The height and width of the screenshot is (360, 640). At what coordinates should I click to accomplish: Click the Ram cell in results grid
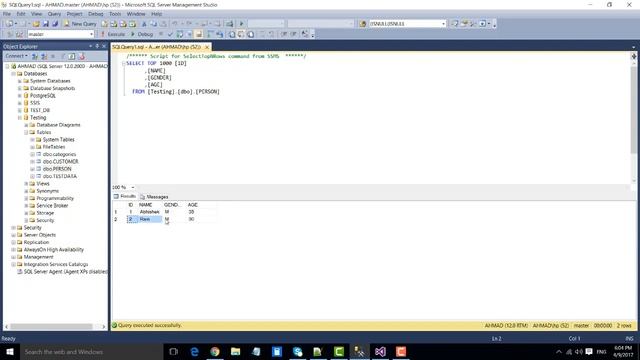149,220
